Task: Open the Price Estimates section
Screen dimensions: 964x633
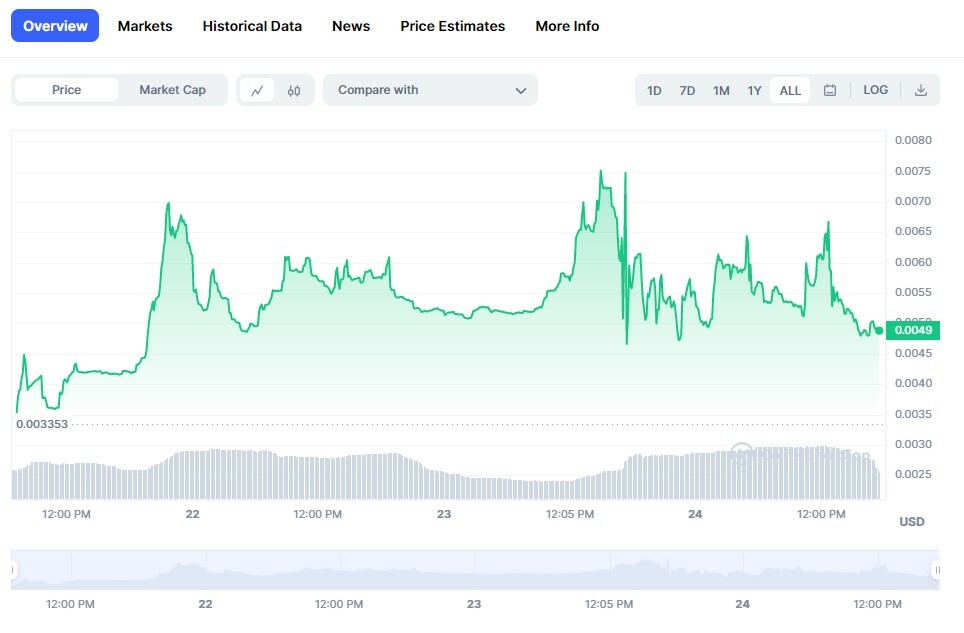Action: (x=452, y=26)
